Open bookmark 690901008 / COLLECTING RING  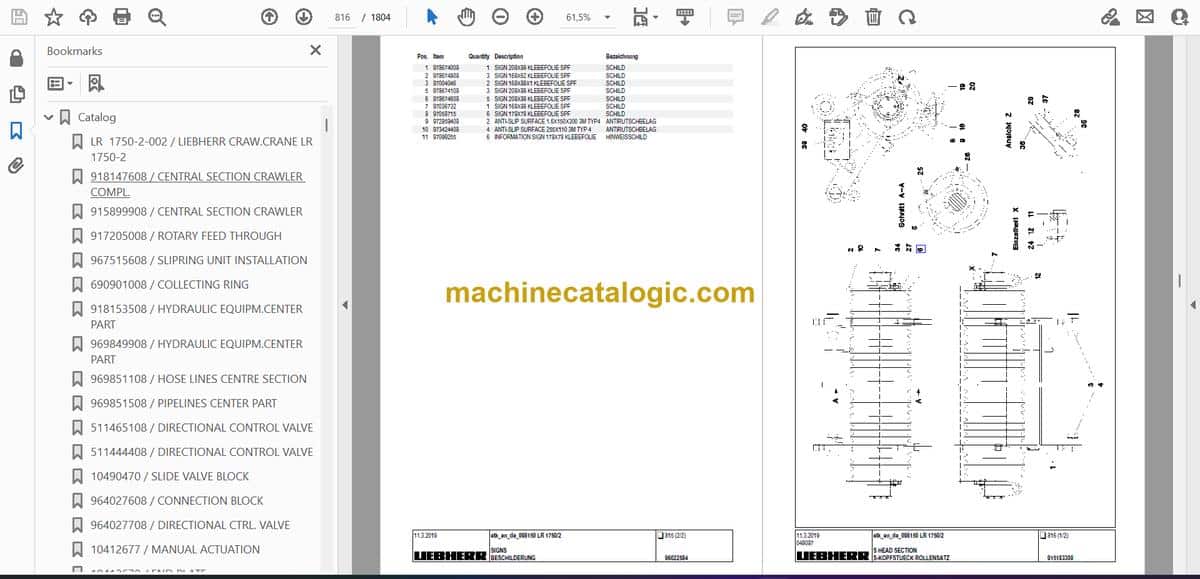[169, 285]
